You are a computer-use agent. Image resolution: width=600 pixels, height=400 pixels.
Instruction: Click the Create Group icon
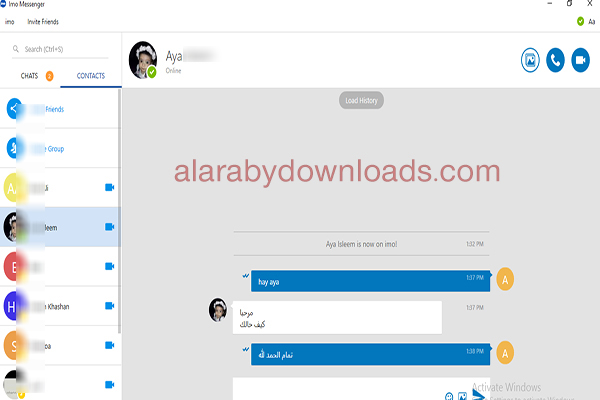13,148
